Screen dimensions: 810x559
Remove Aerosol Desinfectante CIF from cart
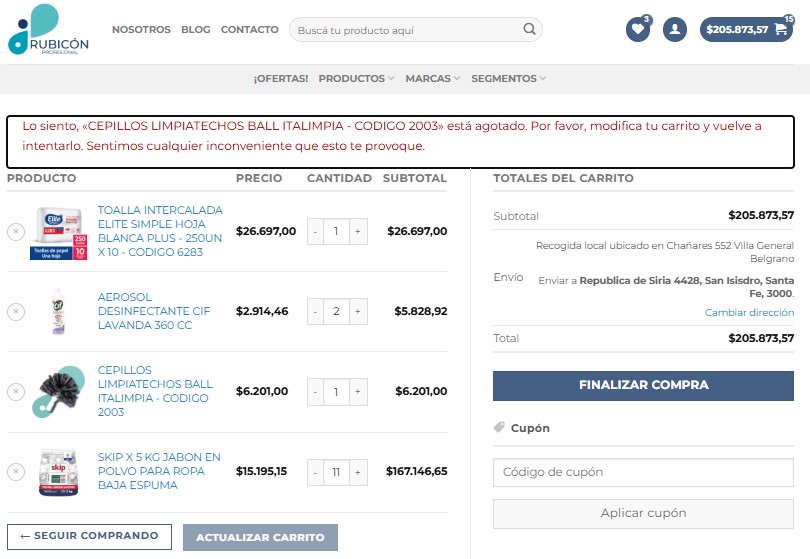click(16, 312)
